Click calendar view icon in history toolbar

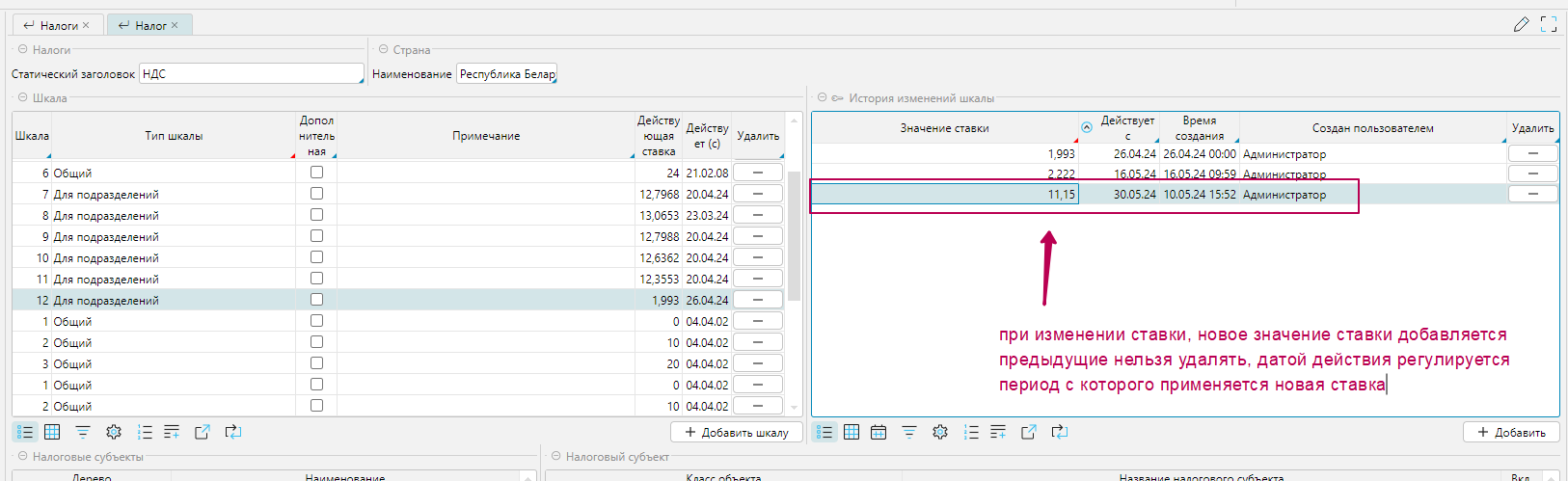[879, 432]
